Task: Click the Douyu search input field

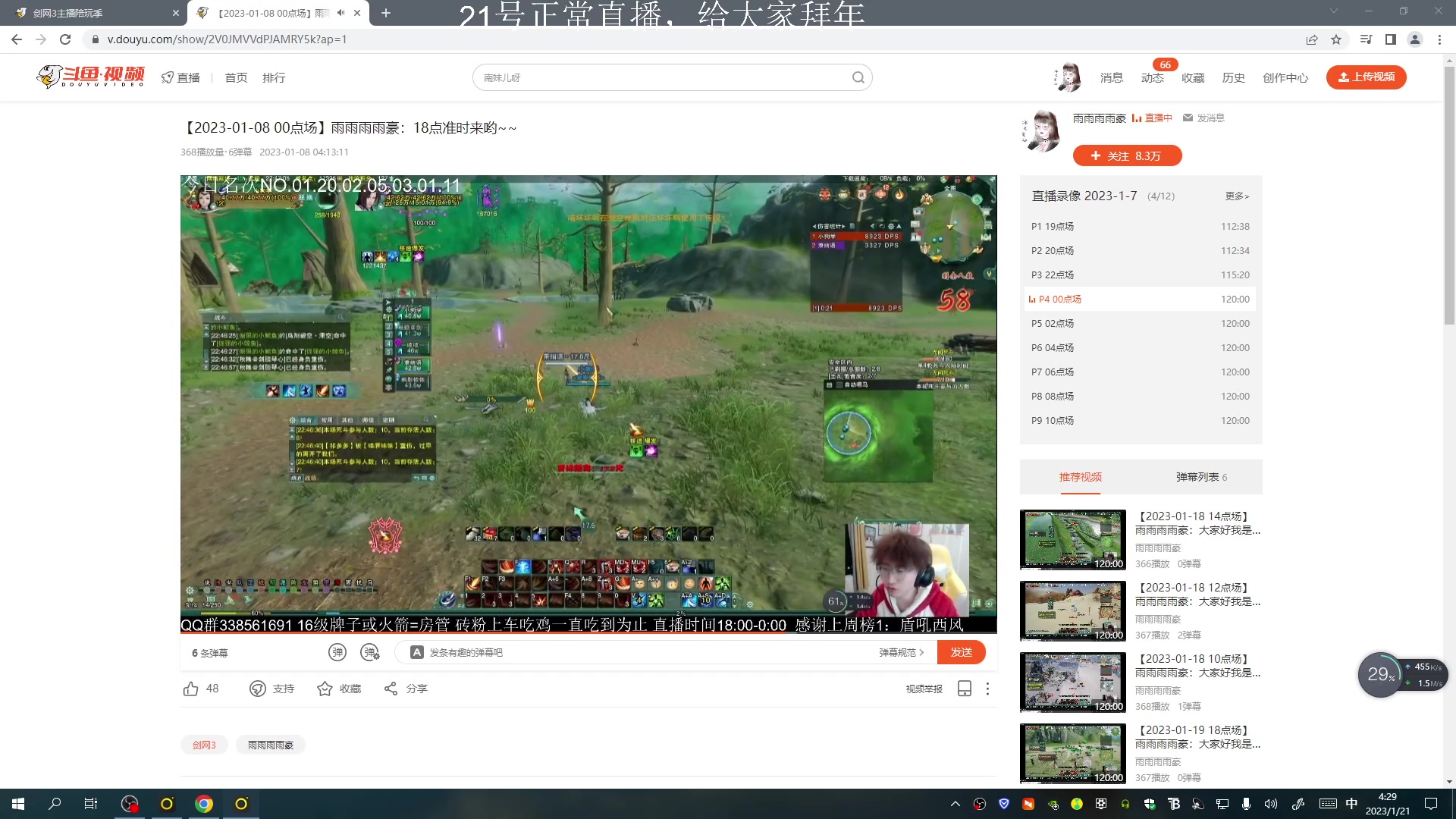Action: 664,77
